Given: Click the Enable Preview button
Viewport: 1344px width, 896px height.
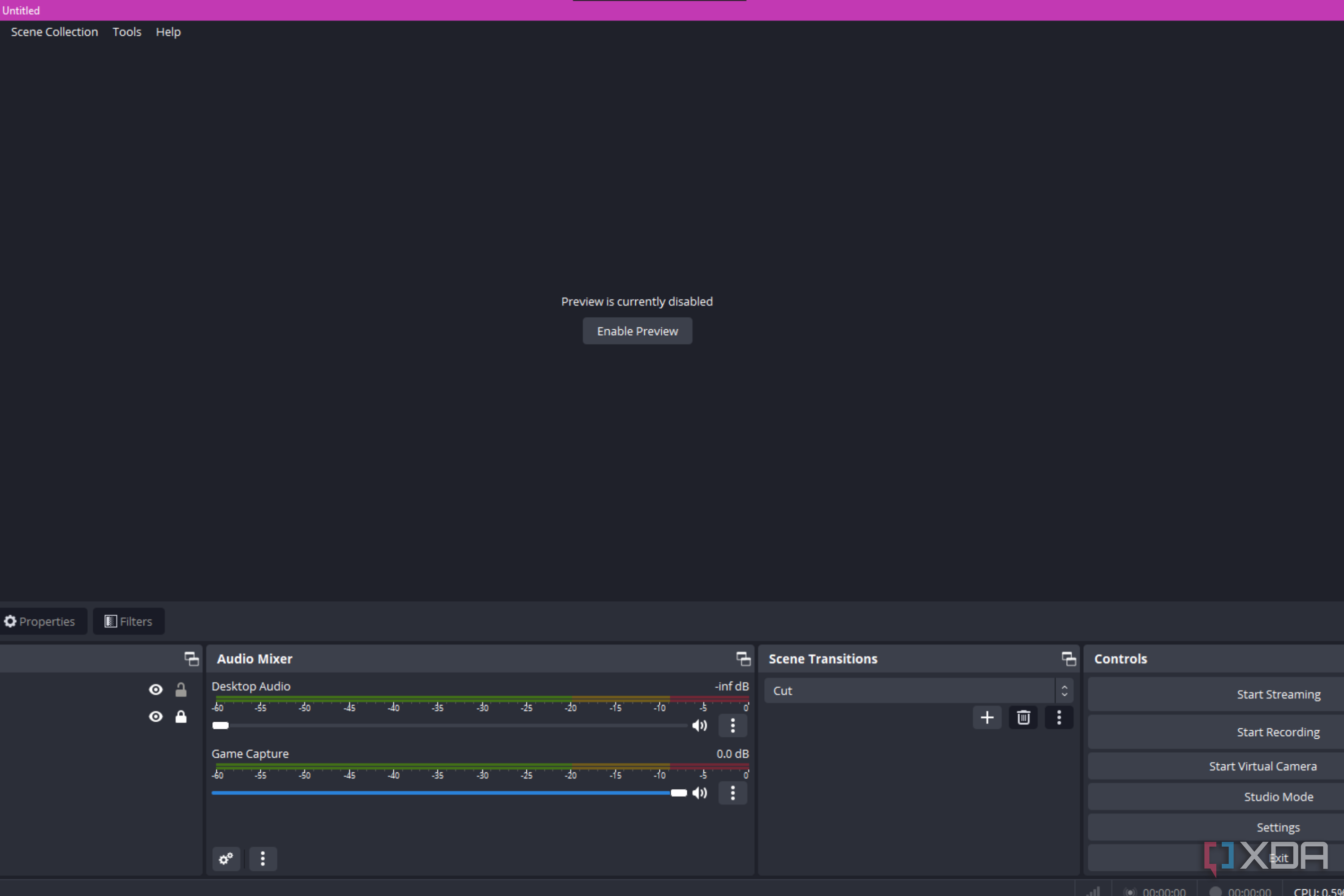Looking at the screenshot, I should point(637,332).
